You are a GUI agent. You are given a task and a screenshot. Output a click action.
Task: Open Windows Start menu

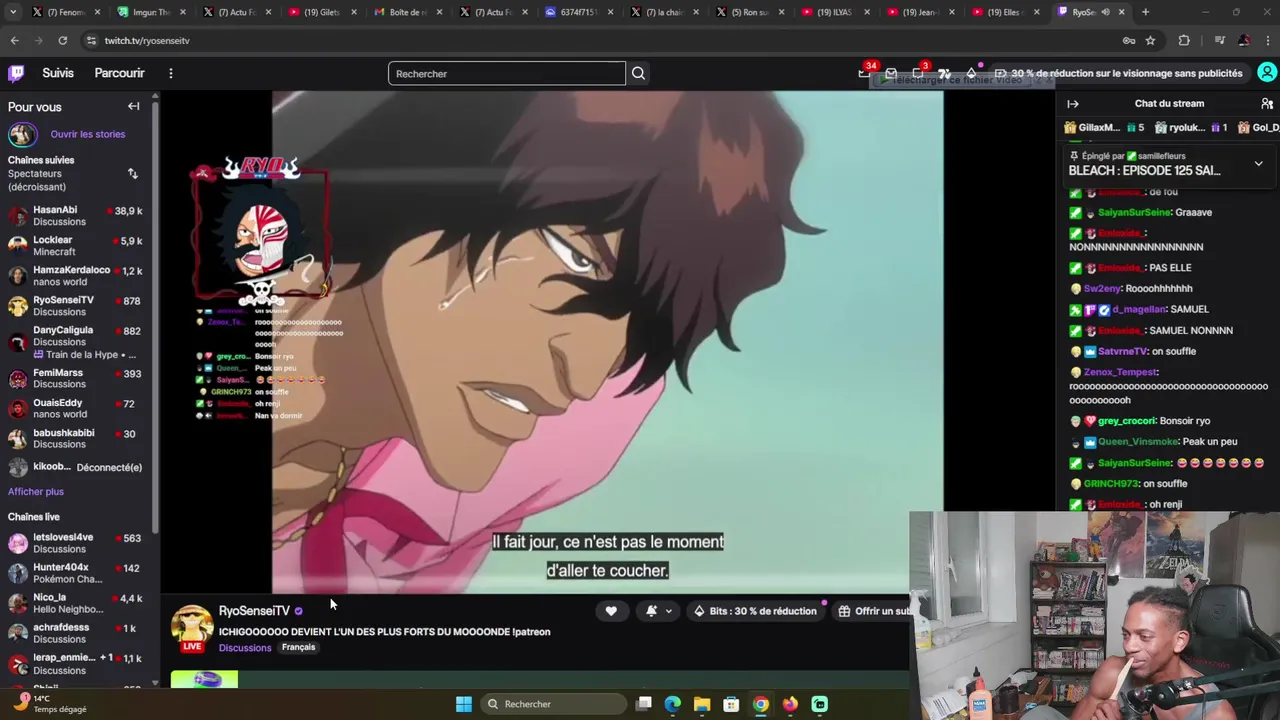(464, 704)
